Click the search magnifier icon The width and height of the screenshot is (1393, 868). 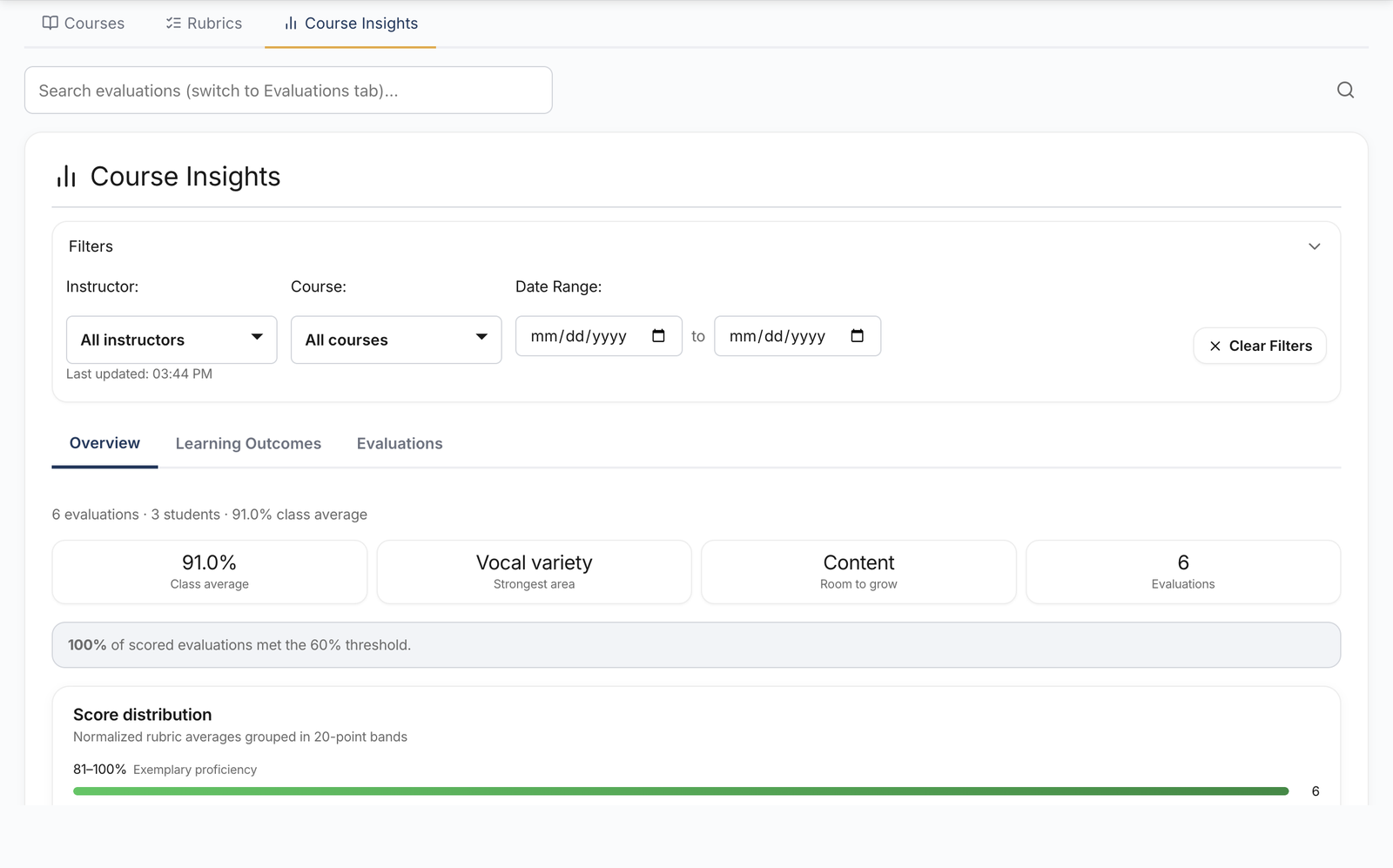click(x=1345, y=90)
